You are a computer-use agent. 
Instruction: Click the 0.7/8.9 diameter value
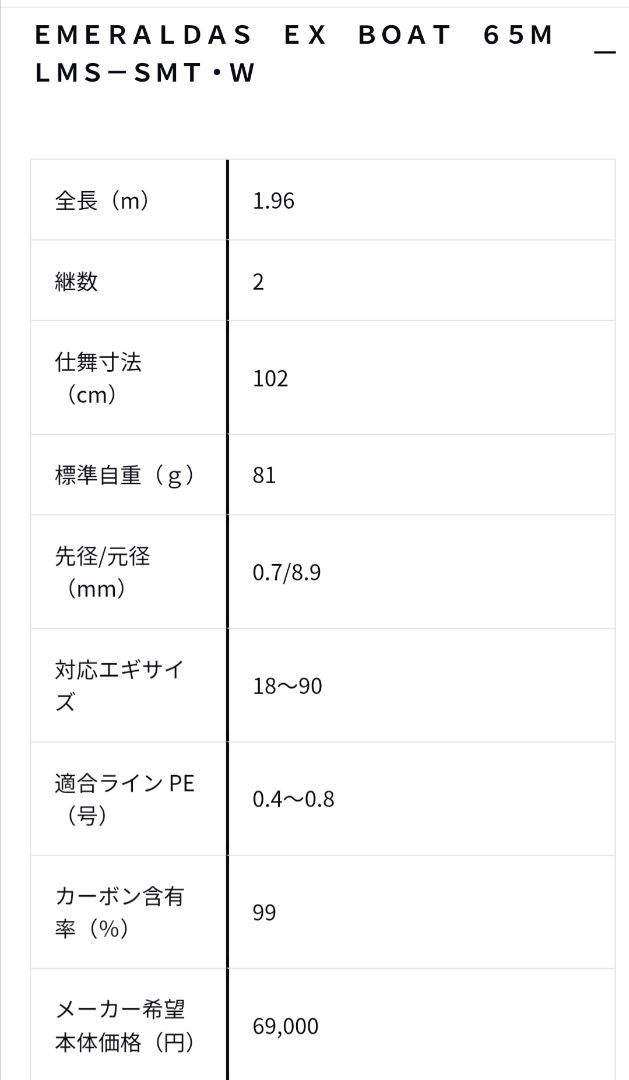pos(285,573)
